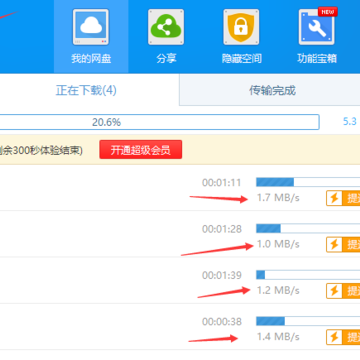This screenshot has width=360, height=360.
Task: Select the remaining time 00:01:11
Action: (222, 183)
